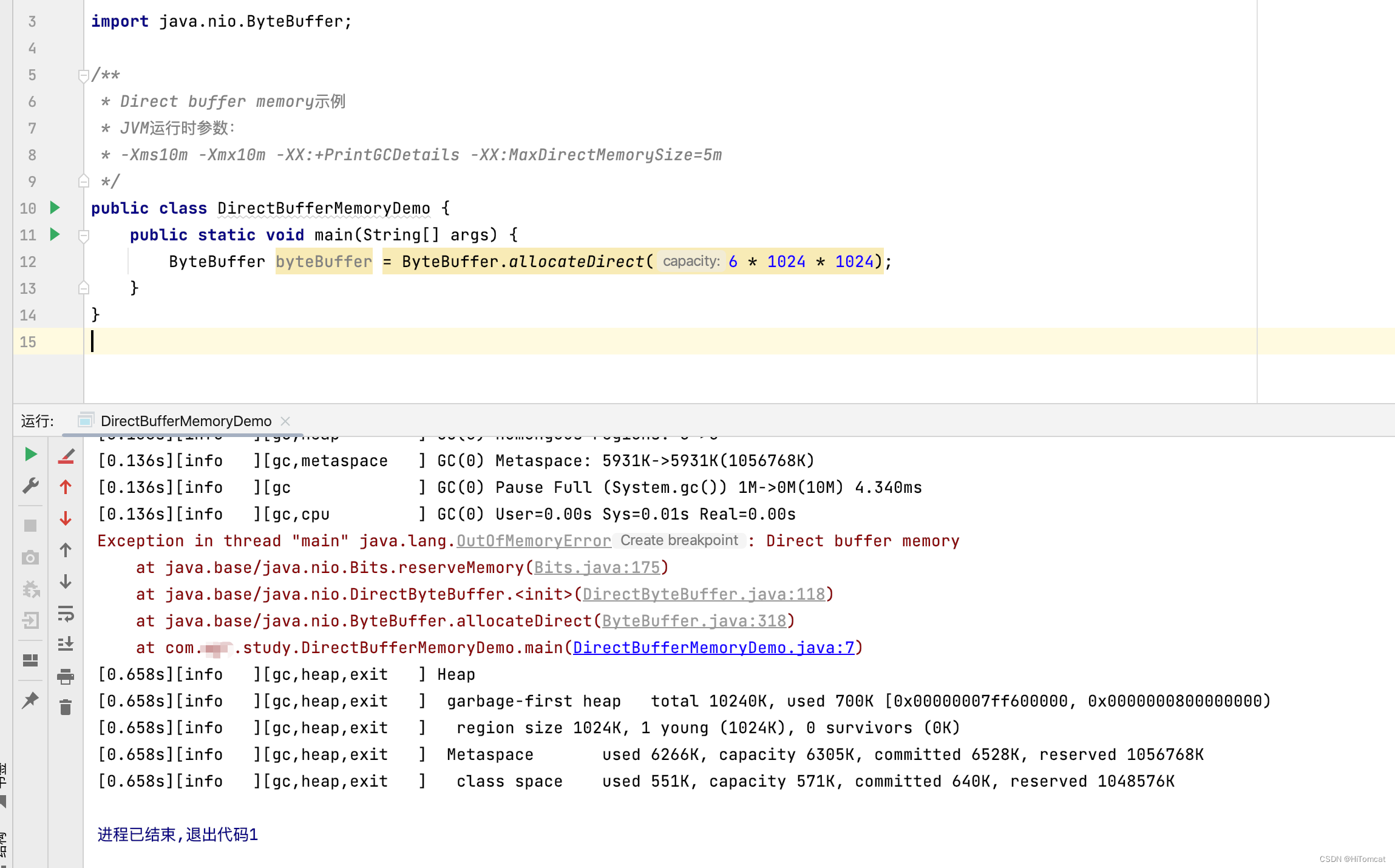Viewport: 1395px width, 868px height.
Task: Open the DirectBufferMemoryDemo.java:7 stack trace link
Action: coord(713,648)
